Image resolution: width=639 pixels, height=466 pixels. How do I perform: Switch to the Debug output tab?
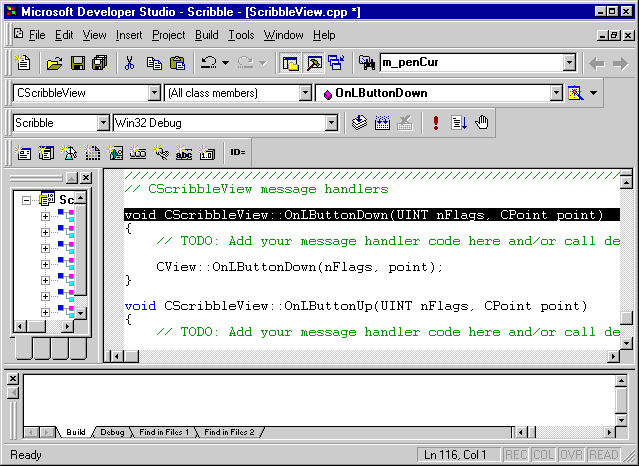tap(112, 432)
